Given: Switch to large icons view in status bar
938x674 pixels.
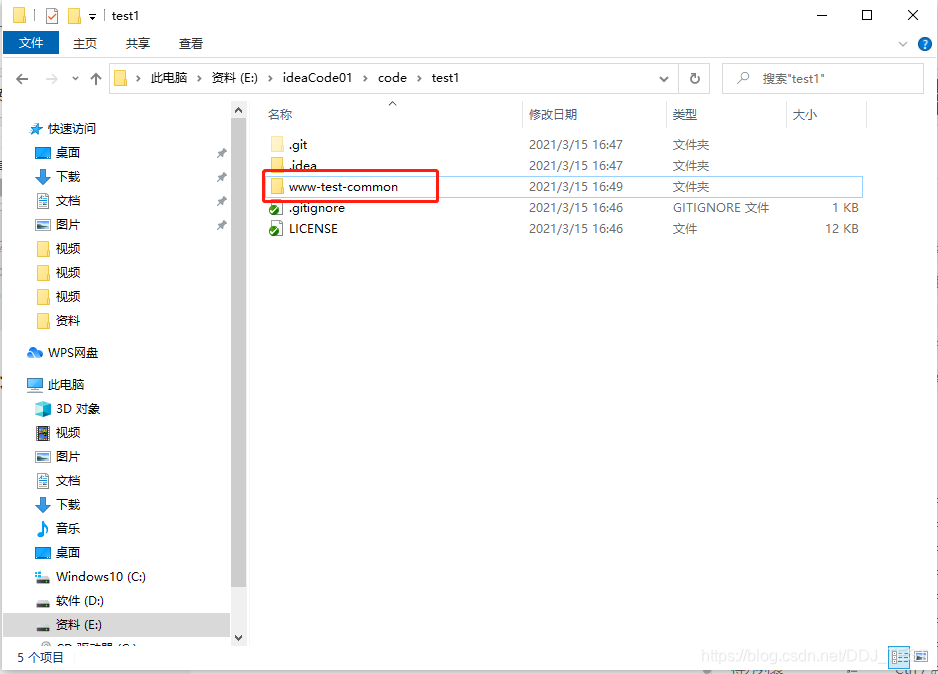Looking at the screenshot, I should 921,657.
